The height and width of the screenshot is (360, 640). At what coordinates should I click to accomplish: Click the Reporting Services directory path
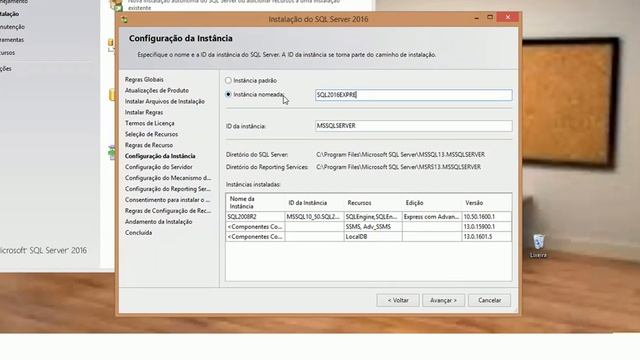tap(398, 167)
